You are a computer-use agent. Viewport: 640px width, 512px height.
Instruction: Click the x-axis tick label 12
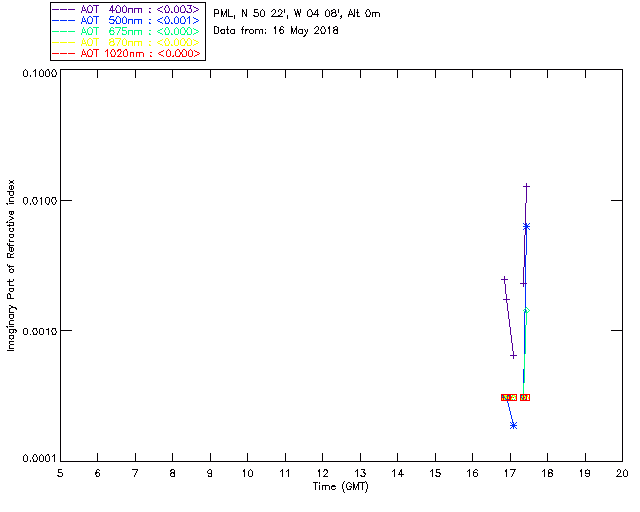[x=322, y=473]
